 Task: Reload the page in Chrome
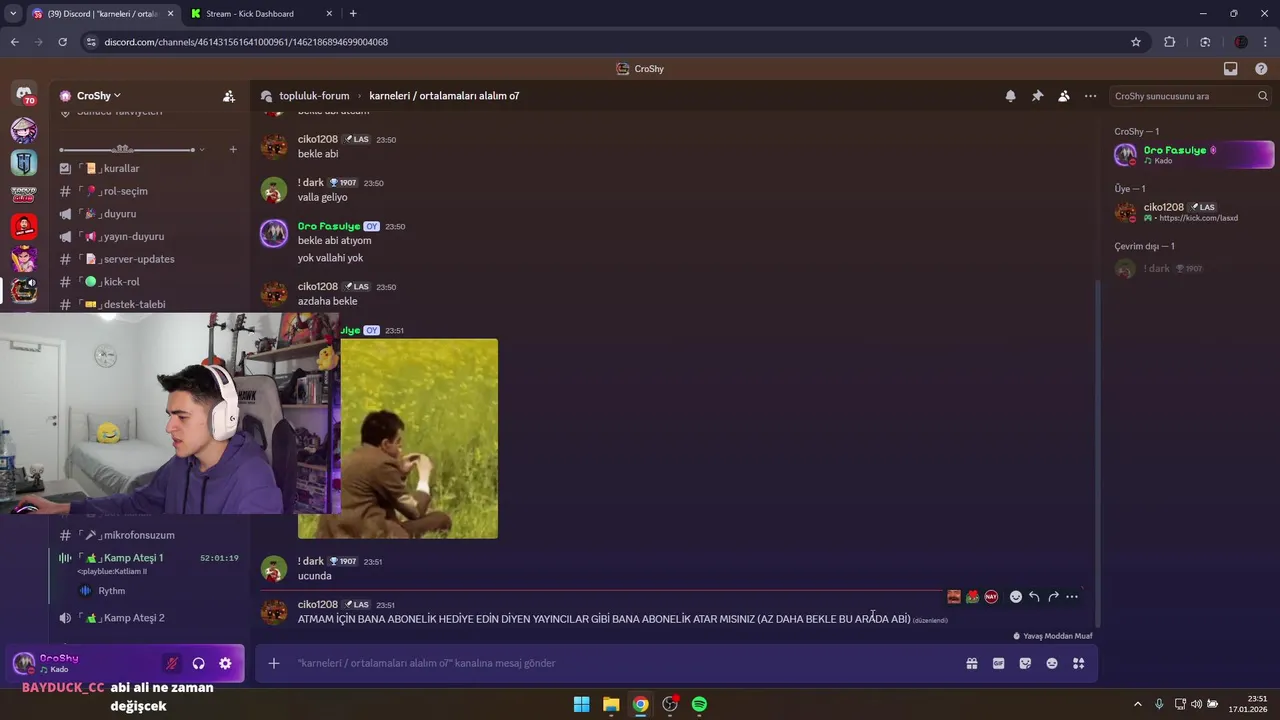(62, 42)
